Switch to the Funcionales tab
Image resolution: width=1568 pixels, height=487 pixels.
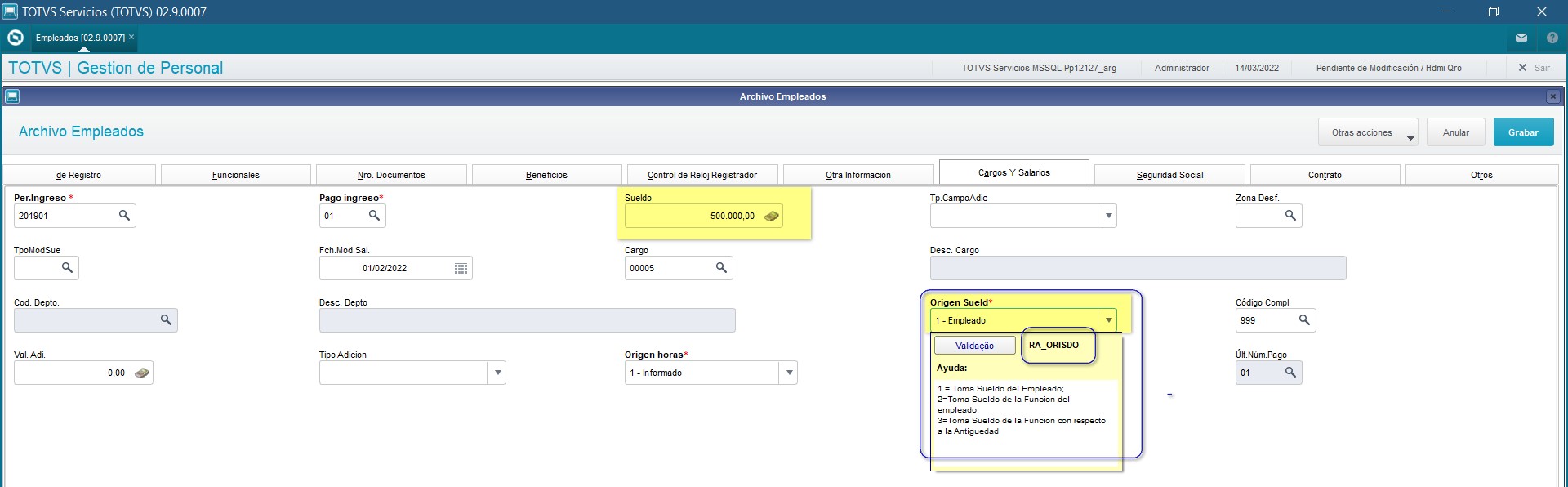pyautogui.click(x=236, y=175)
